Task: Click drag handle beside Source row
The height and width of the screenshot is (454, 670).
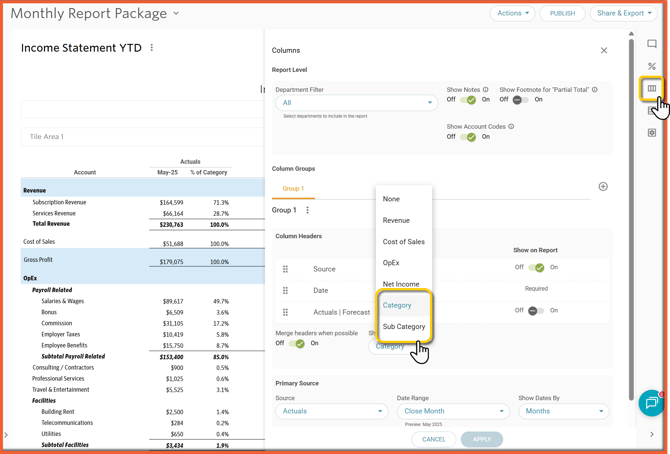Action: click(286, 269)
